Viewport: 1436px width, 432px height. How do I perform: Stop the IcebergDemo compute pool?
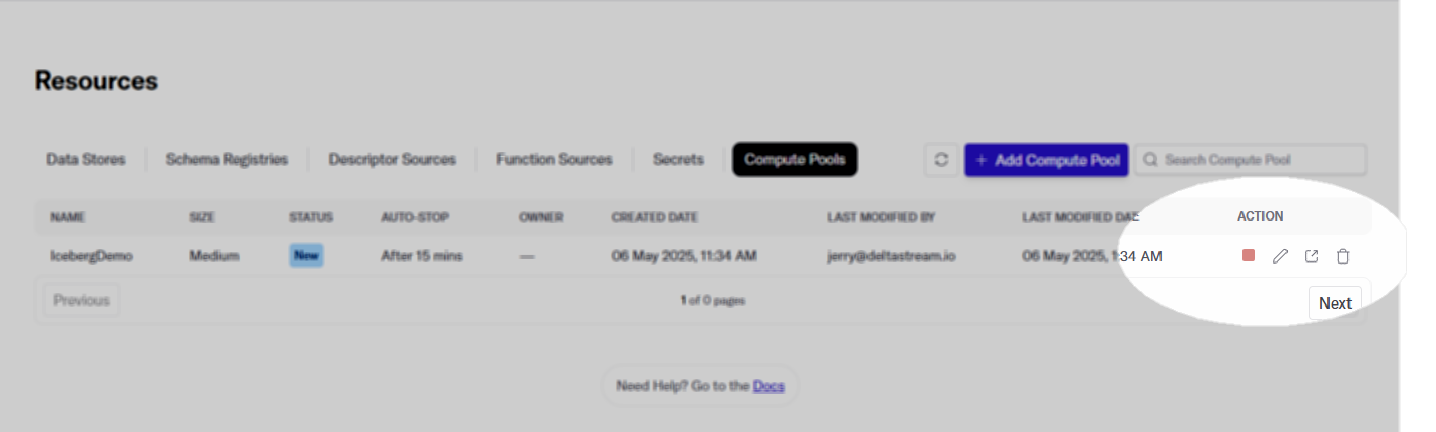[x=1248, y=256]
